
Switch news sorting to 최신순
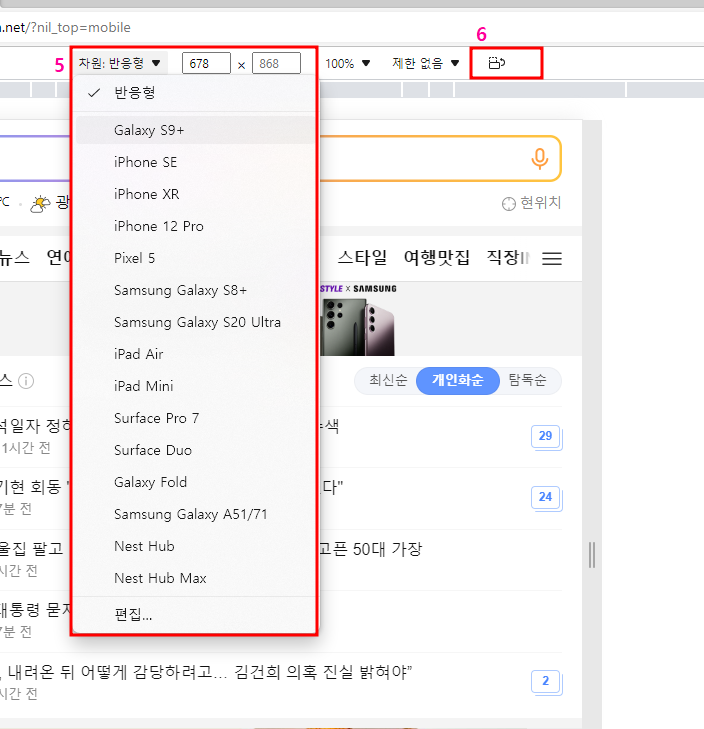pos(388,381)
